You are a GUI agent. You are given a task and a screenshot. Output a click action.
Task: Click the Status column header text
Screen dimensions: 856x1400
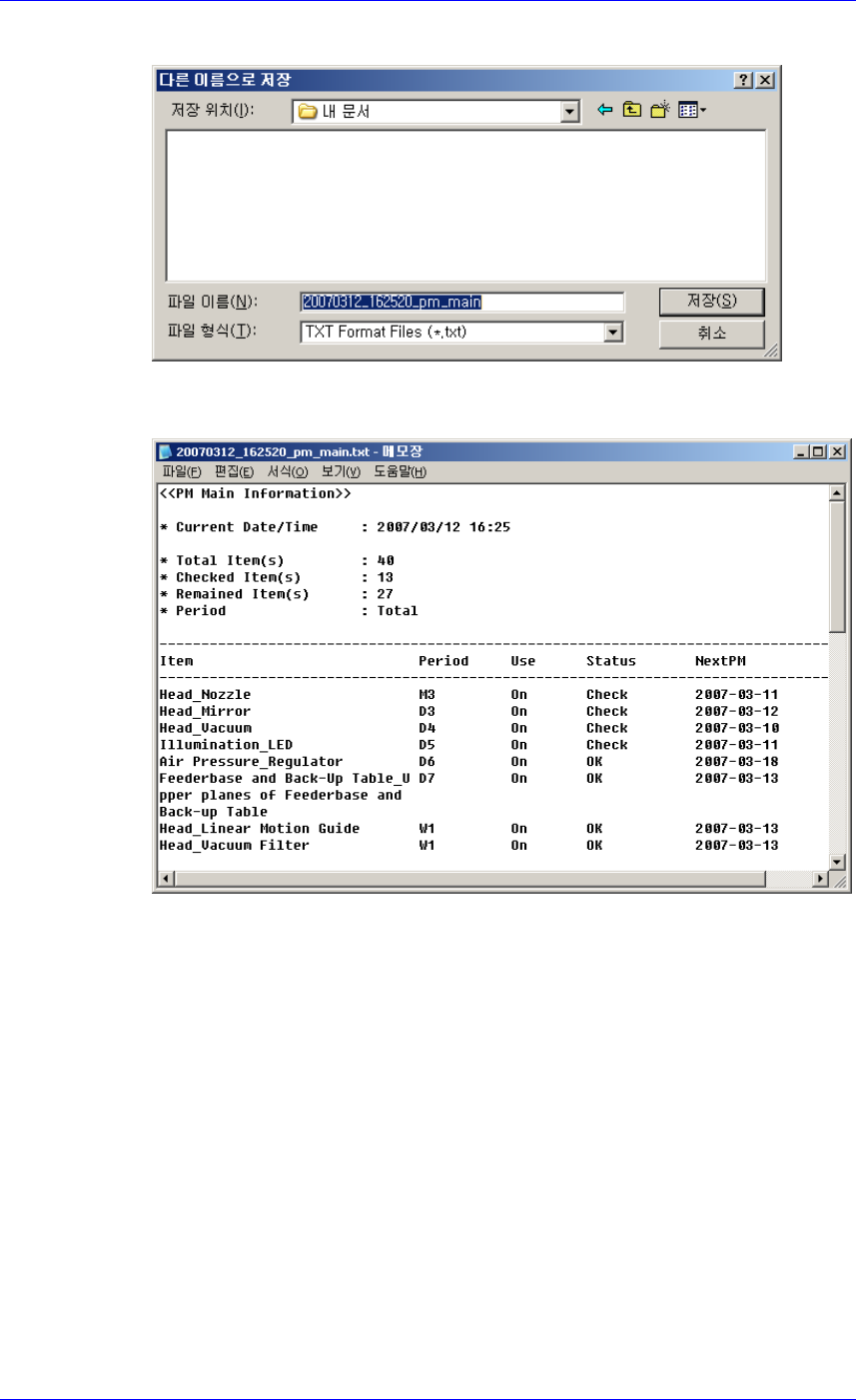(610, 661)
